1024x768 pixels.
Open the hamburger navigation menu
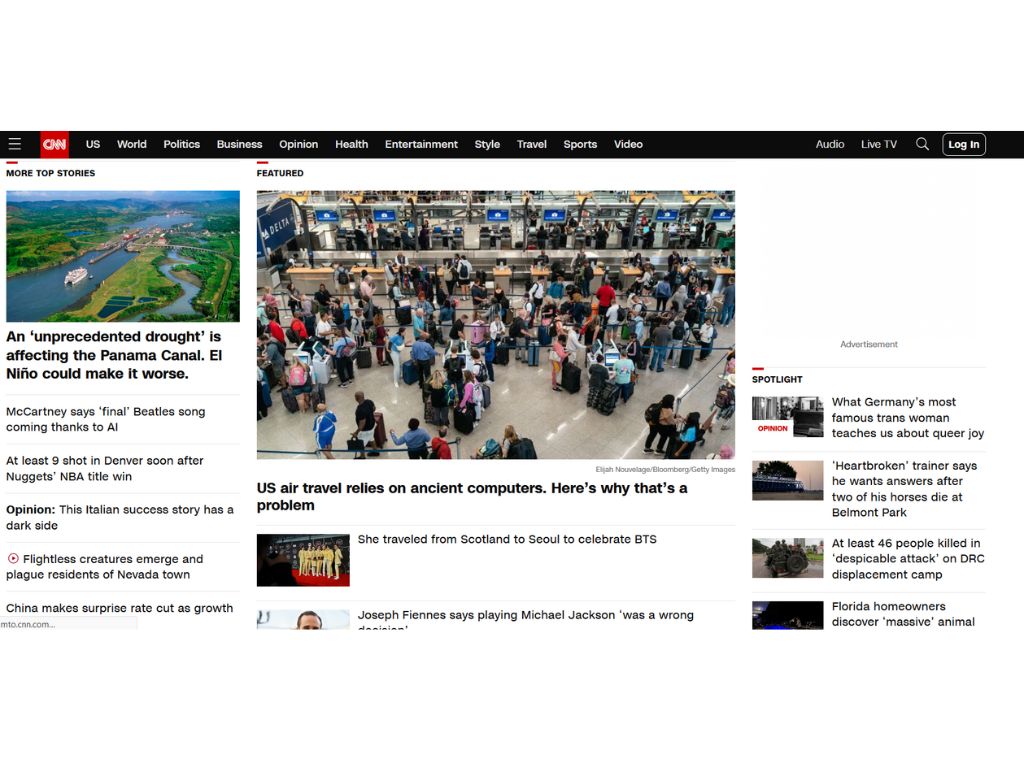[x=15, y=144]
